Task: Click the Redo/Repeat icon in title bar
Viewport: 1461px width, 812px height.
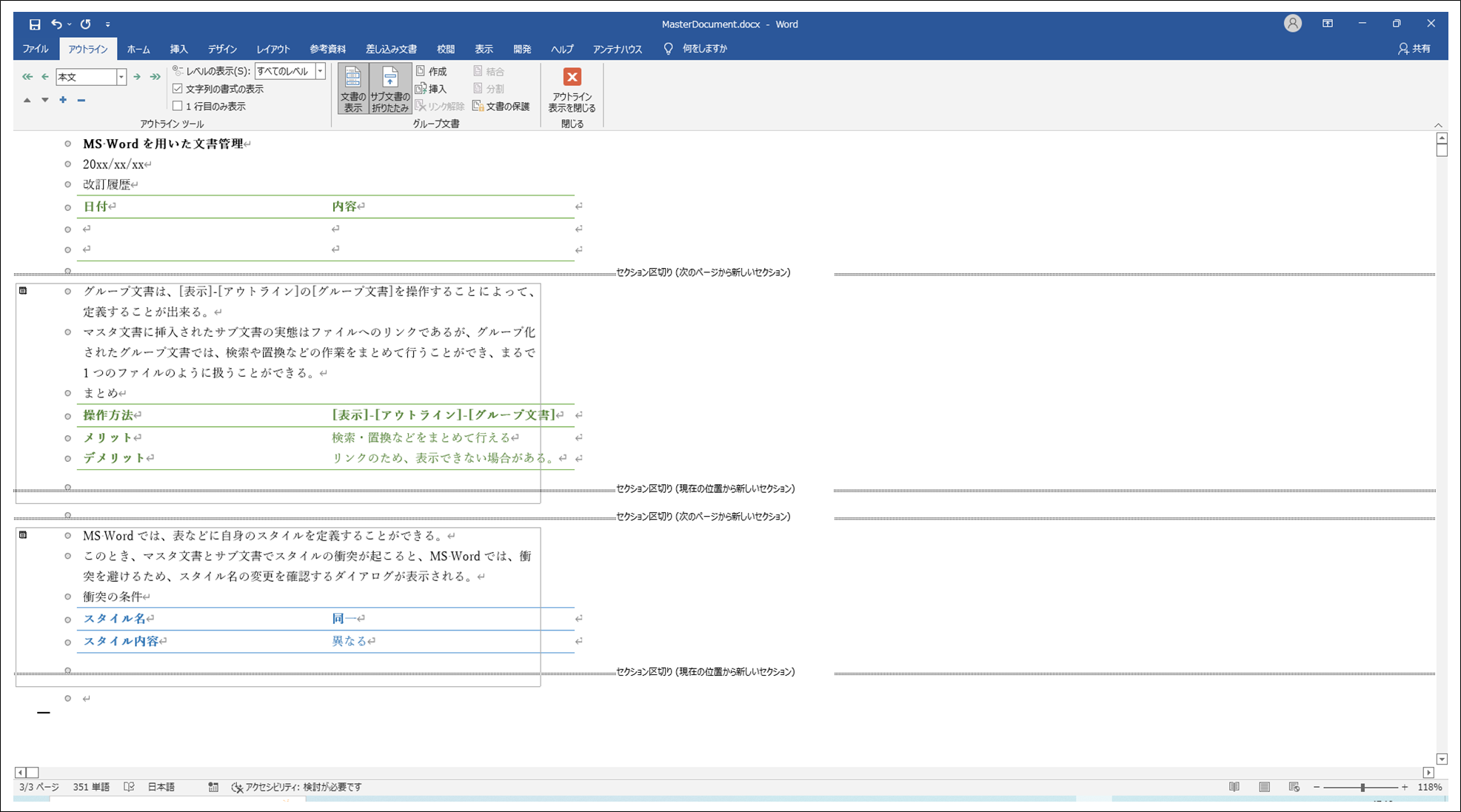Action: tap(86, 24)
